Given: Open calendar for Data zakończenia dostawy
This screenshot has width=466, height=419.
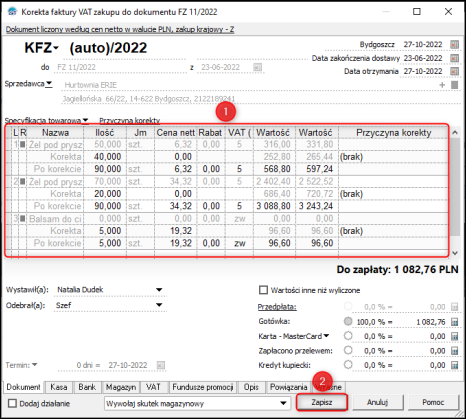Looking at the screenshot, I should [x=454, y=58].
